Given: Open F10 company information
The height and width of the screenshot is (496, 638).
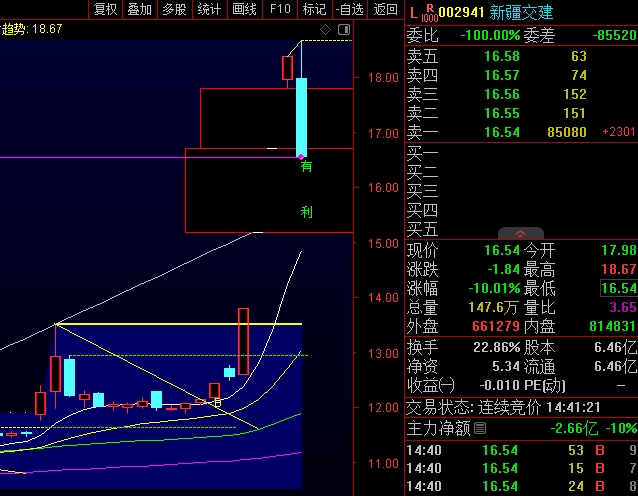Looking at the screenshot, I should [280, 9].
